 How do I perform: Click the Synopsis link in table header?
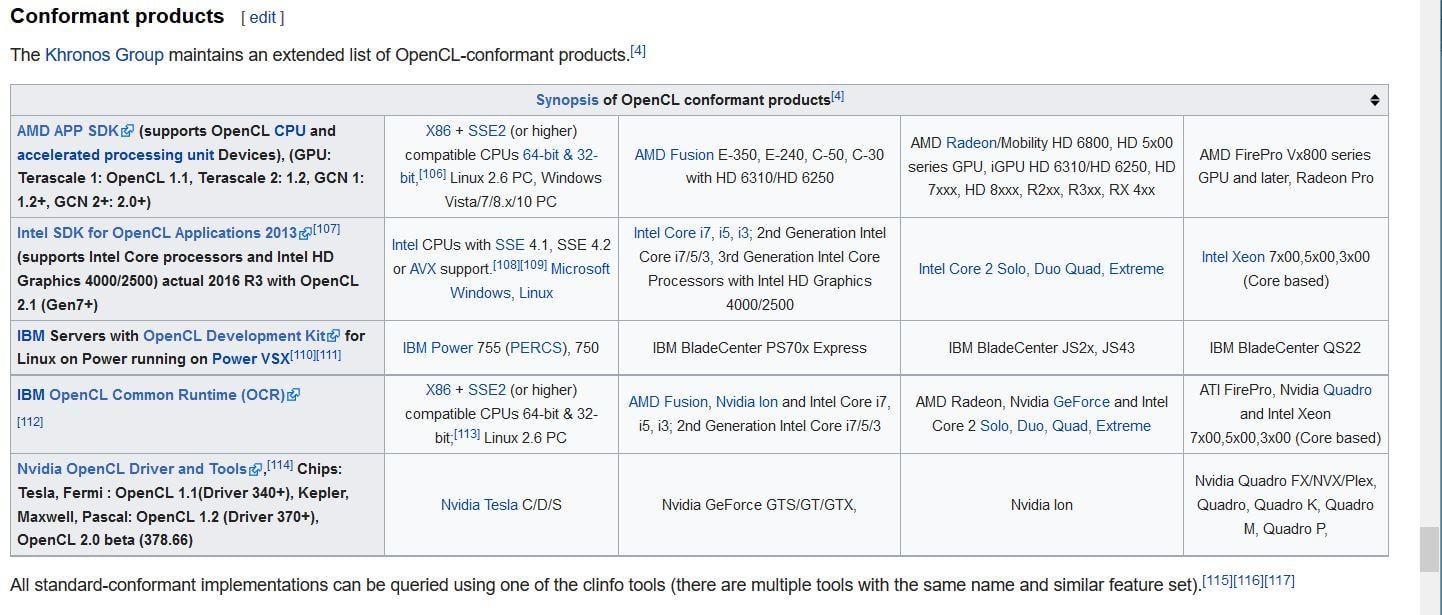point(567,100)
